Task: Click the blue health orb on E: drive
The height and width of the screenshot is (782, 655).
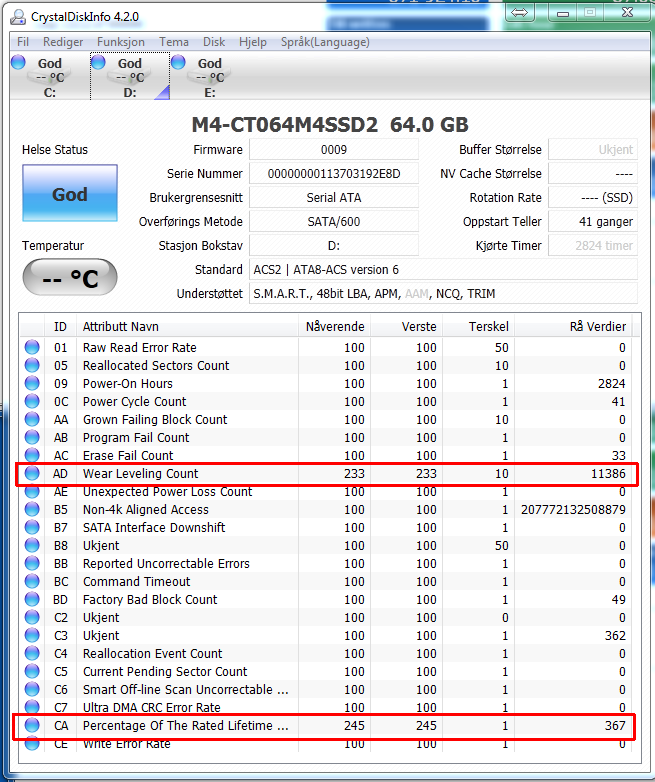Action: pos(178,62)
